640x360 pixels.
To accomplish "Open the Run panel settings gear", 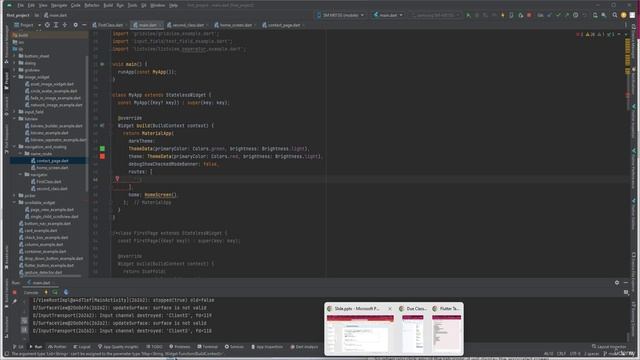I will [617, 282].
